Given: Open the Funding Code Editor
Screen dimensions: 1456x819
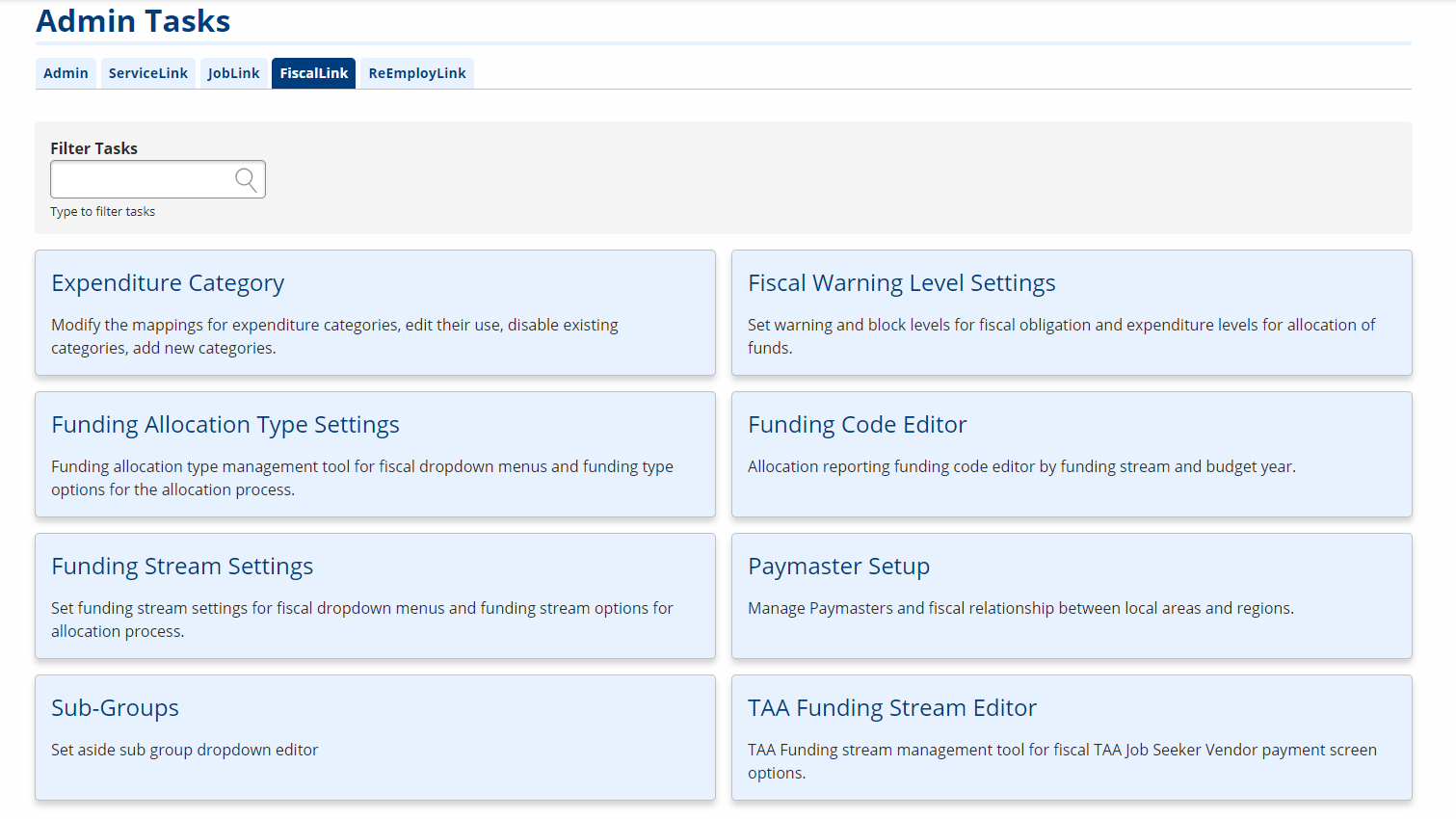Looking at the screenshot, I should pos(1072,454).
